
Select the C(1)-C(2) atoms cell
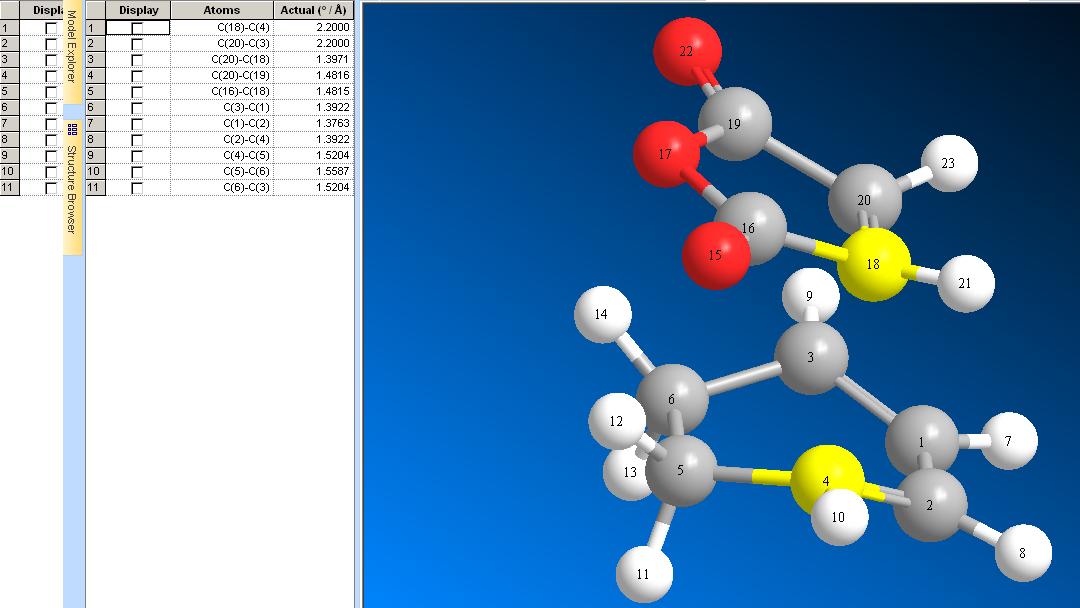click(222, 123)
